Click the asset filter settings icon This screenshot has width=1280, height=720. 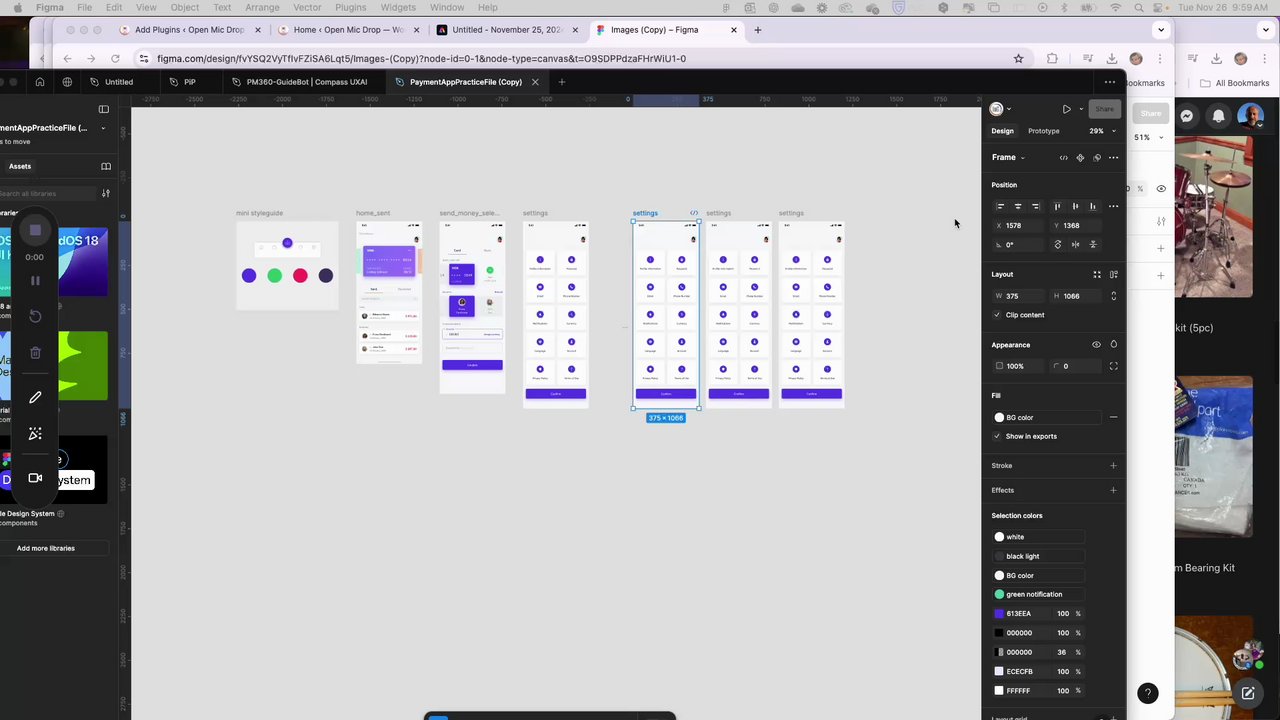[106, 193]
